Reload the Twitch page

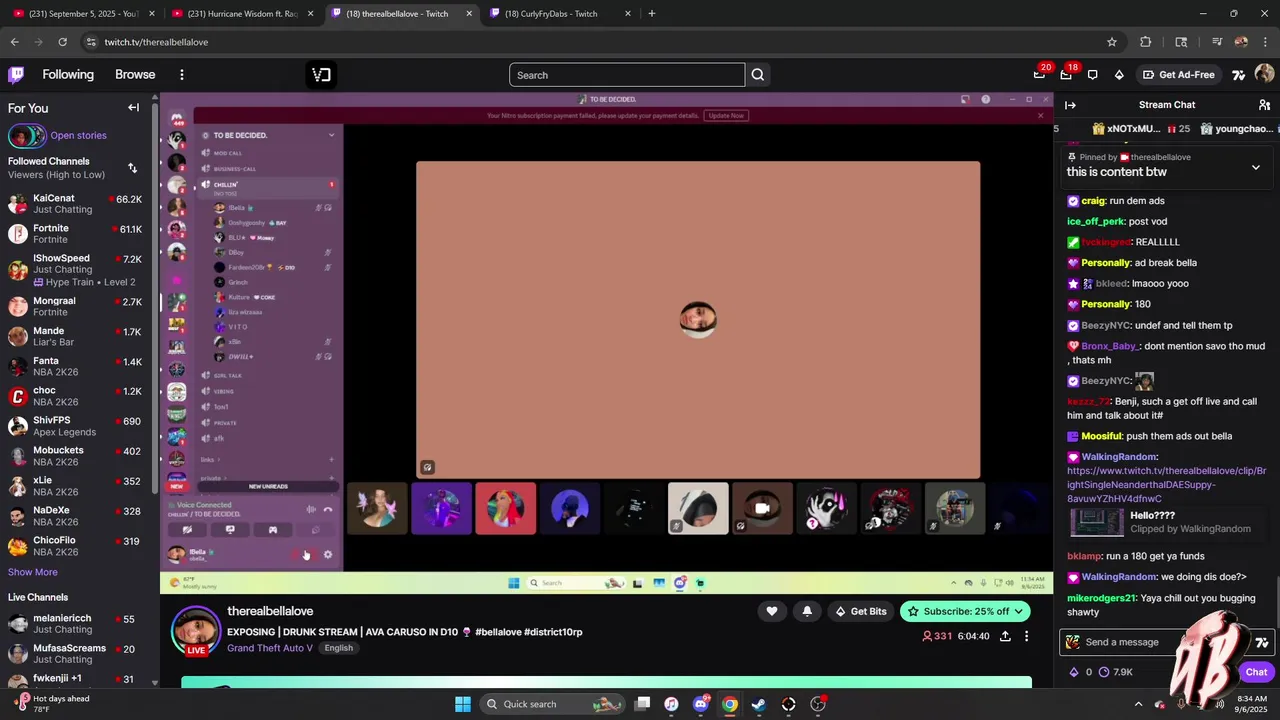62,42
